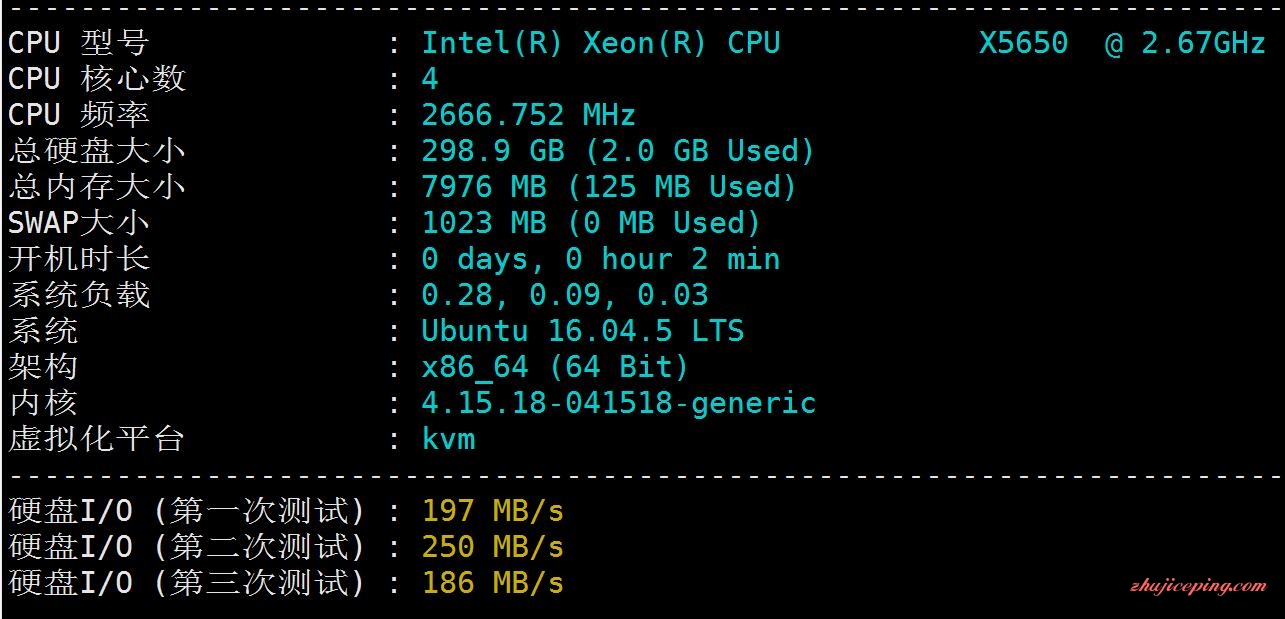Viewport: 1285px width, 619px height.
Task: Click the 虚拟化平台 label
Action: (x=97, y=439)
